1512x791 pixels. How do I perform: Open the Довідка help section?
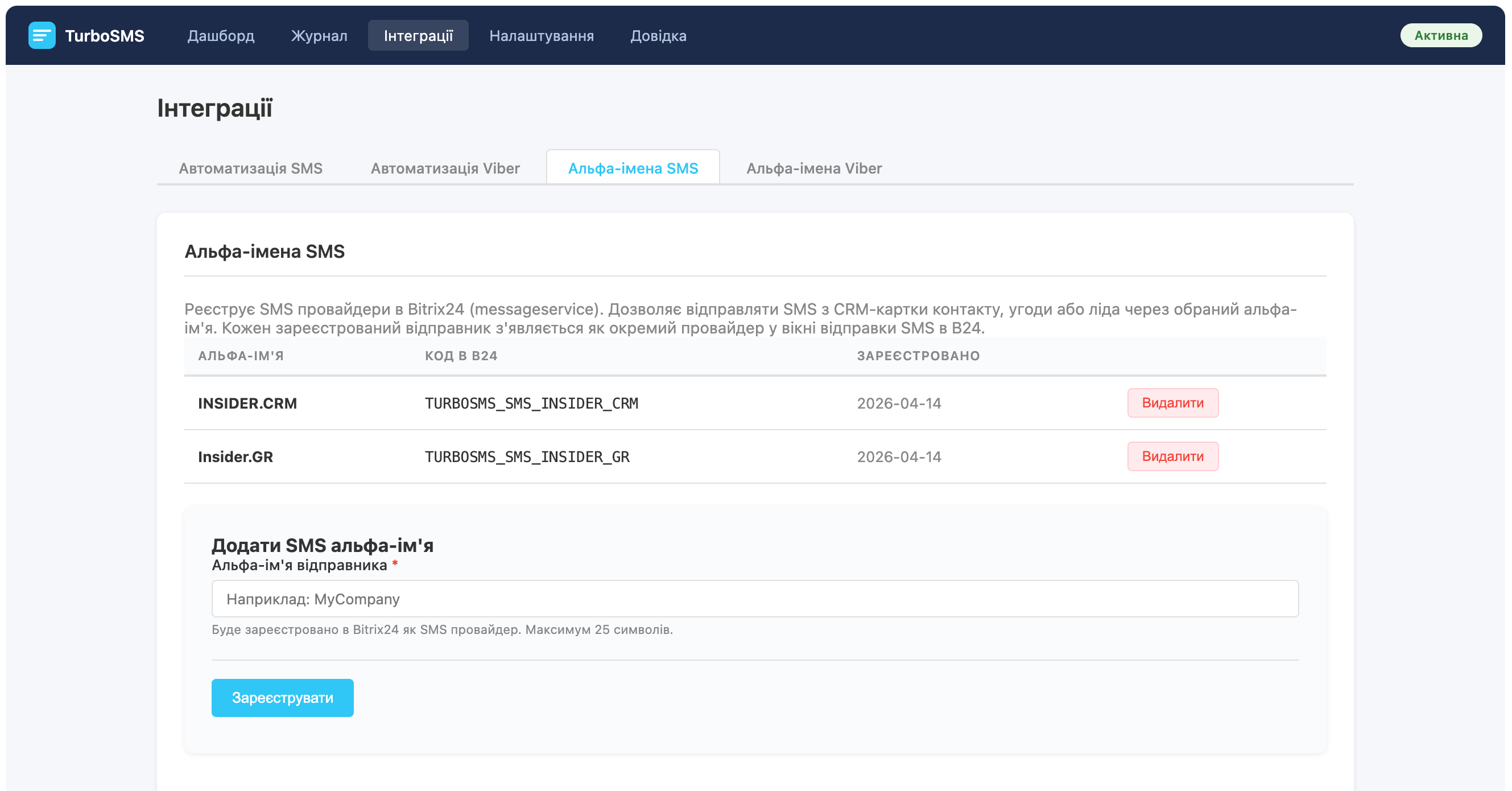tap(658, 36)
